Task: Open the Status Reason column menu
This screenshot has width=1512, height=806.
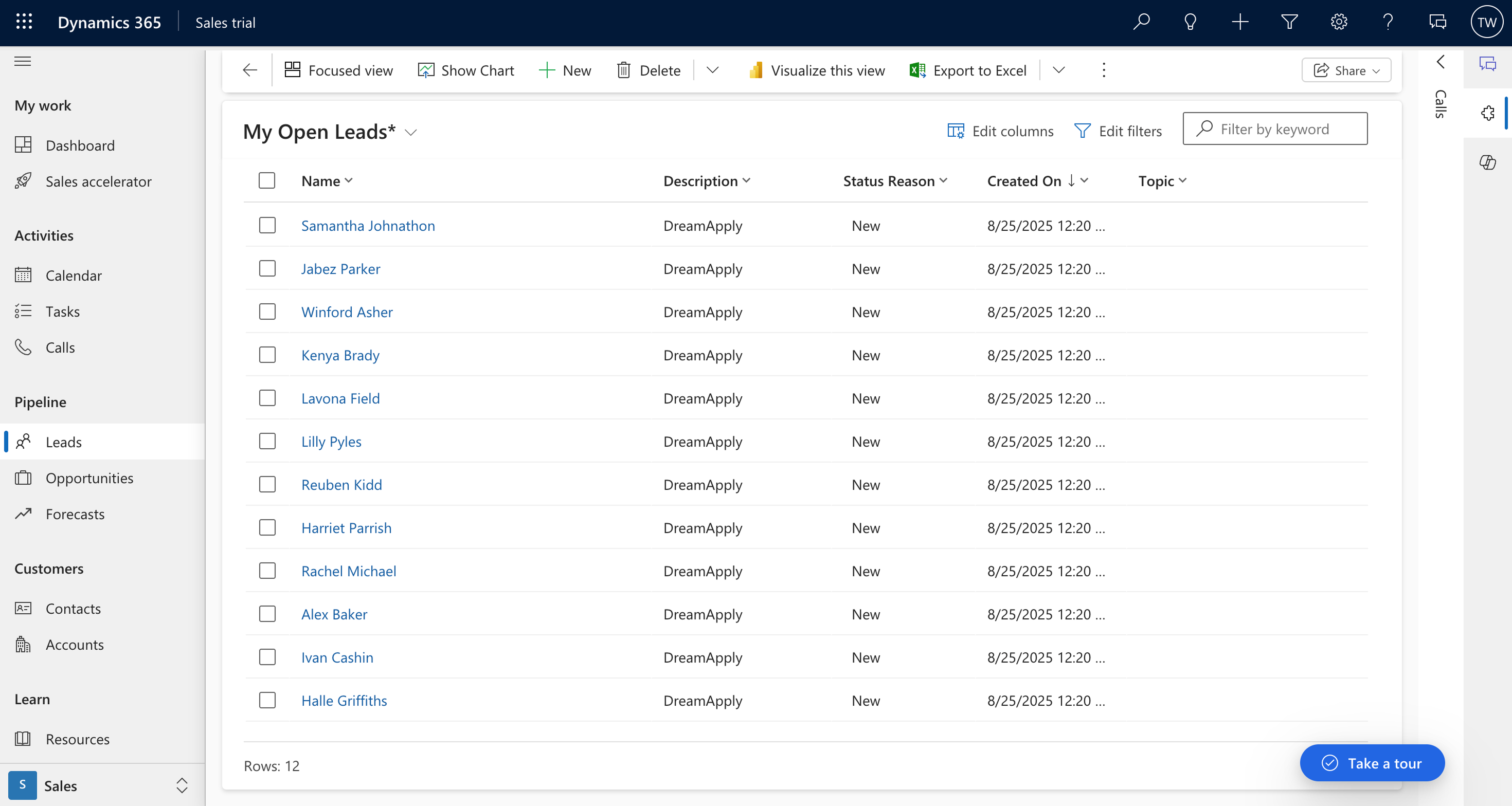Action: click(895, 180)
